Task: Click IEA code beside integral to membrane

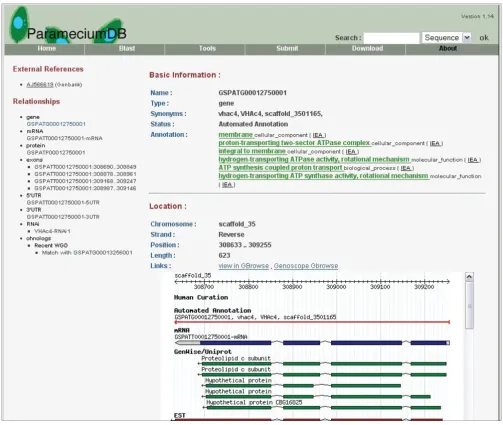Action: (x=351, y=152)
